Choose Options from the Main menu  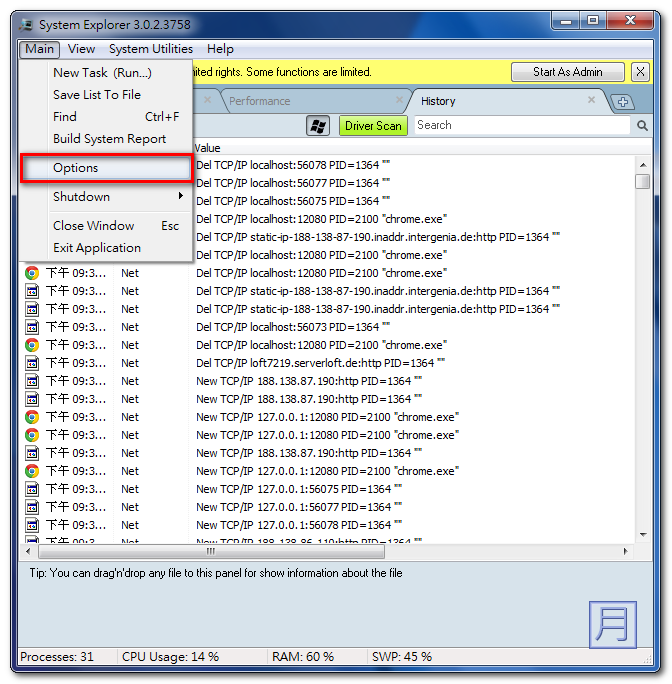point(76,168)
